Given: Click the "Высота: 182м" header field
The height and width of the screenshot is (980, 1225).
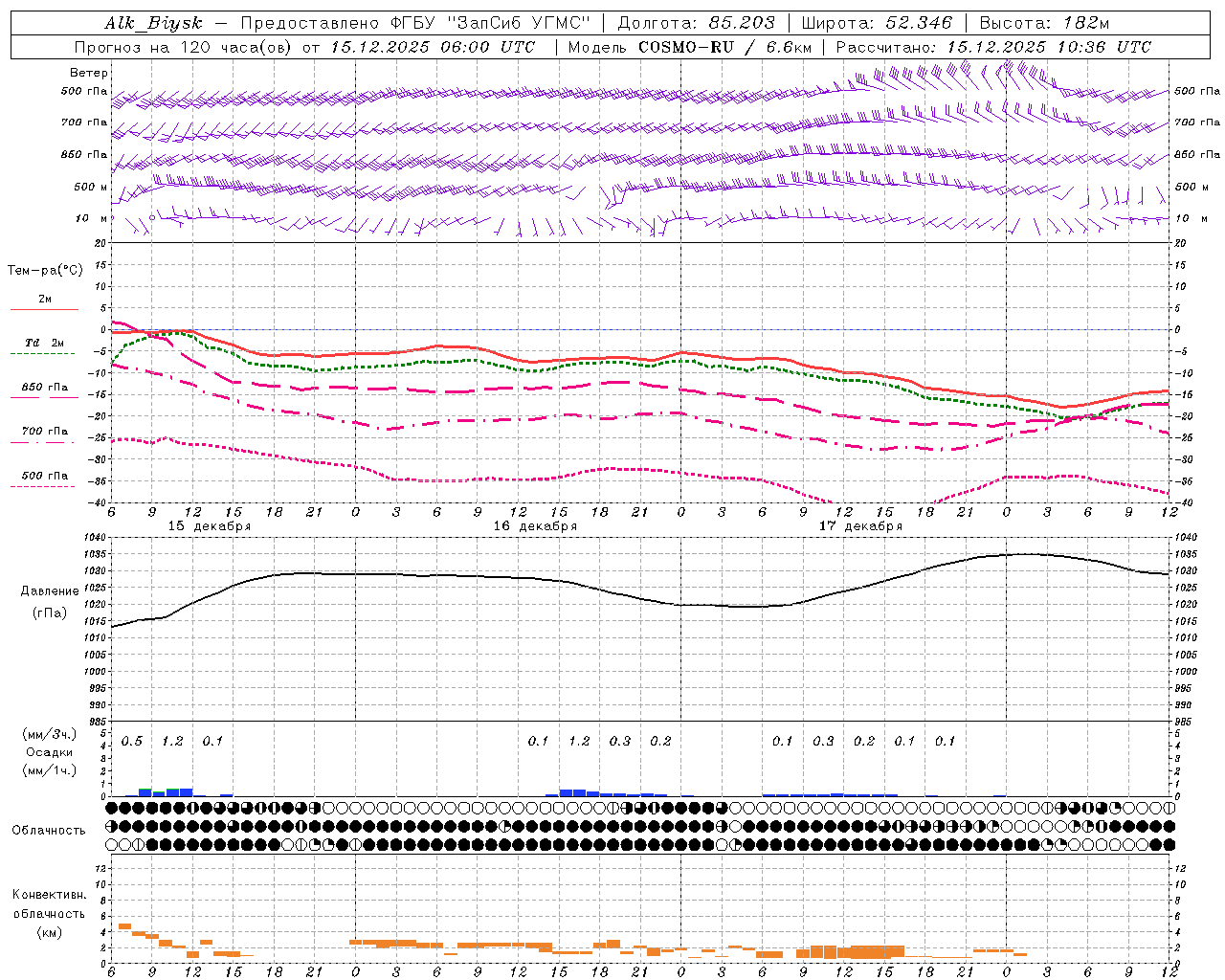Looking at the screenshot, I should click(x=1044, y=24).
